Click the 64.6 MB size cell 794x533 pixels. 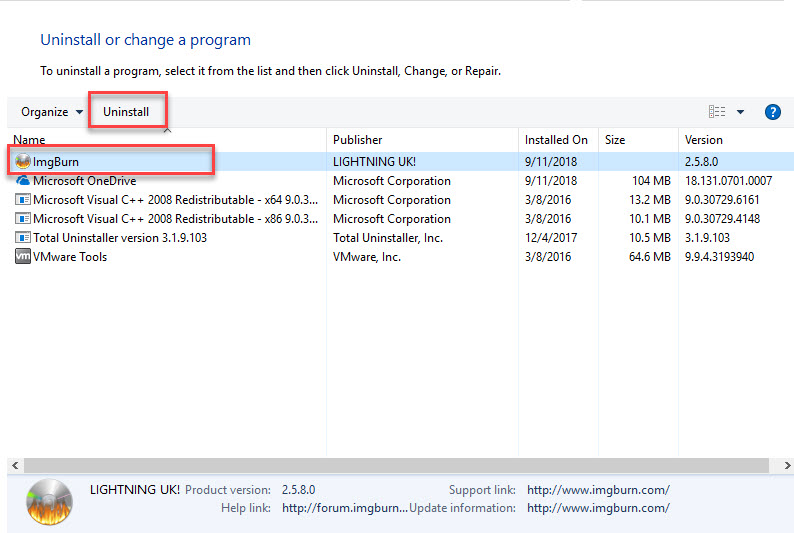pos(650,257)
